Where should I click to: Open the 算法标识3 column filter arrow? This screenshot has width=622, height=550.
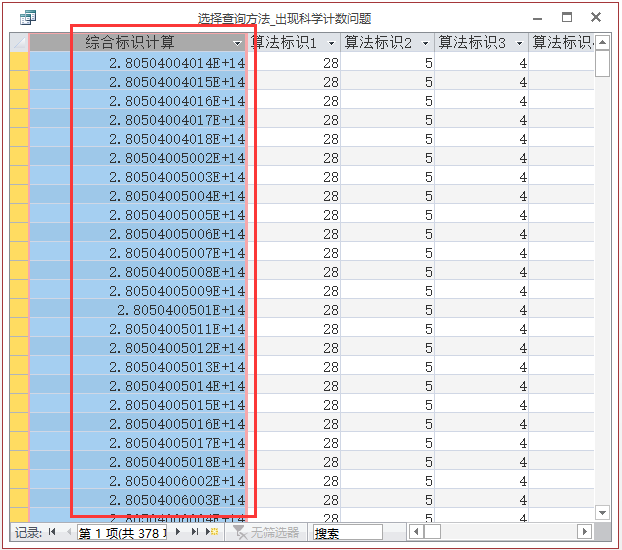(519, 43)
